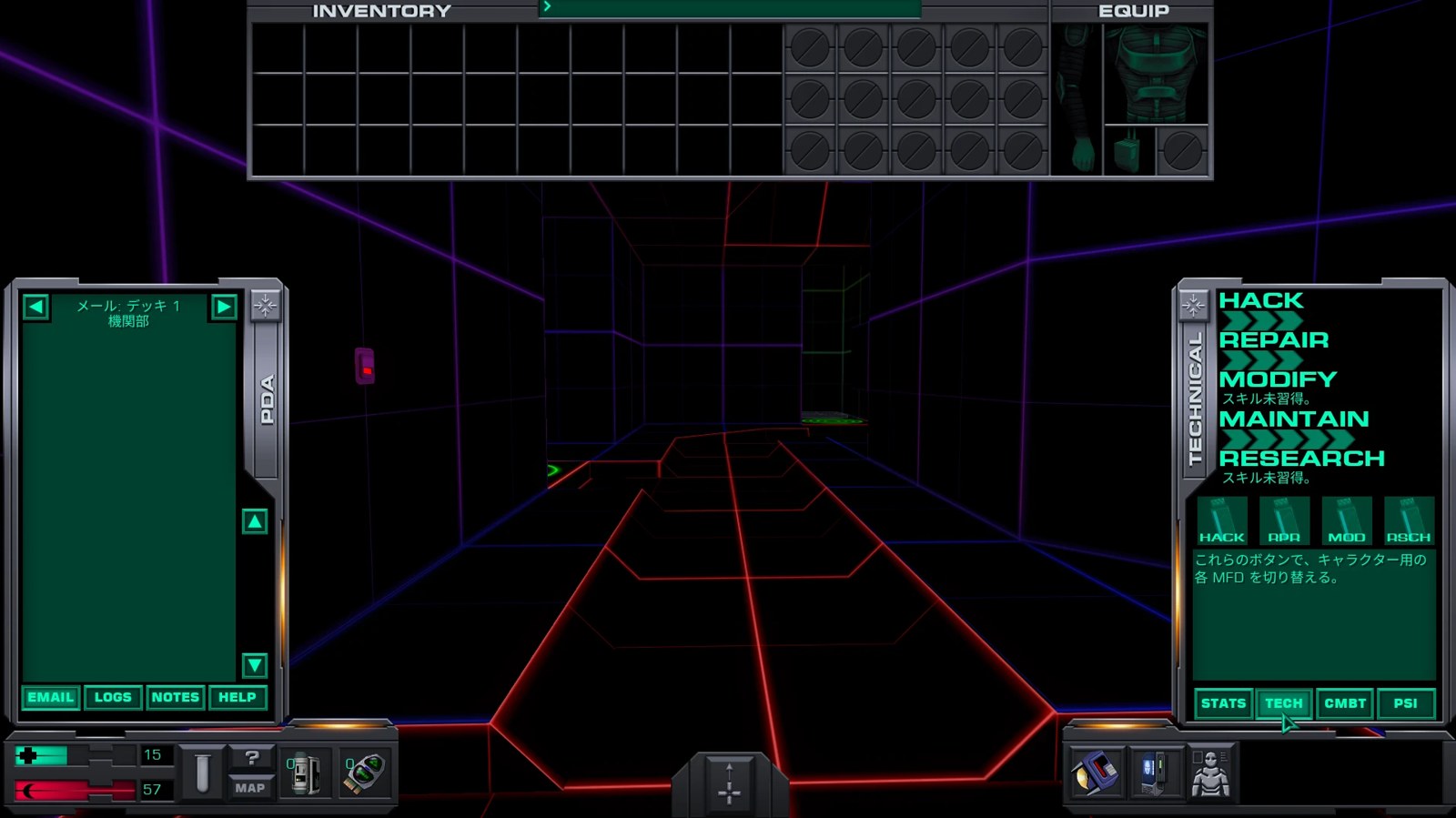Open the LOGS section in PDA
The image size is (1456, 818).
pyautogui.click(x=113, y=697)
